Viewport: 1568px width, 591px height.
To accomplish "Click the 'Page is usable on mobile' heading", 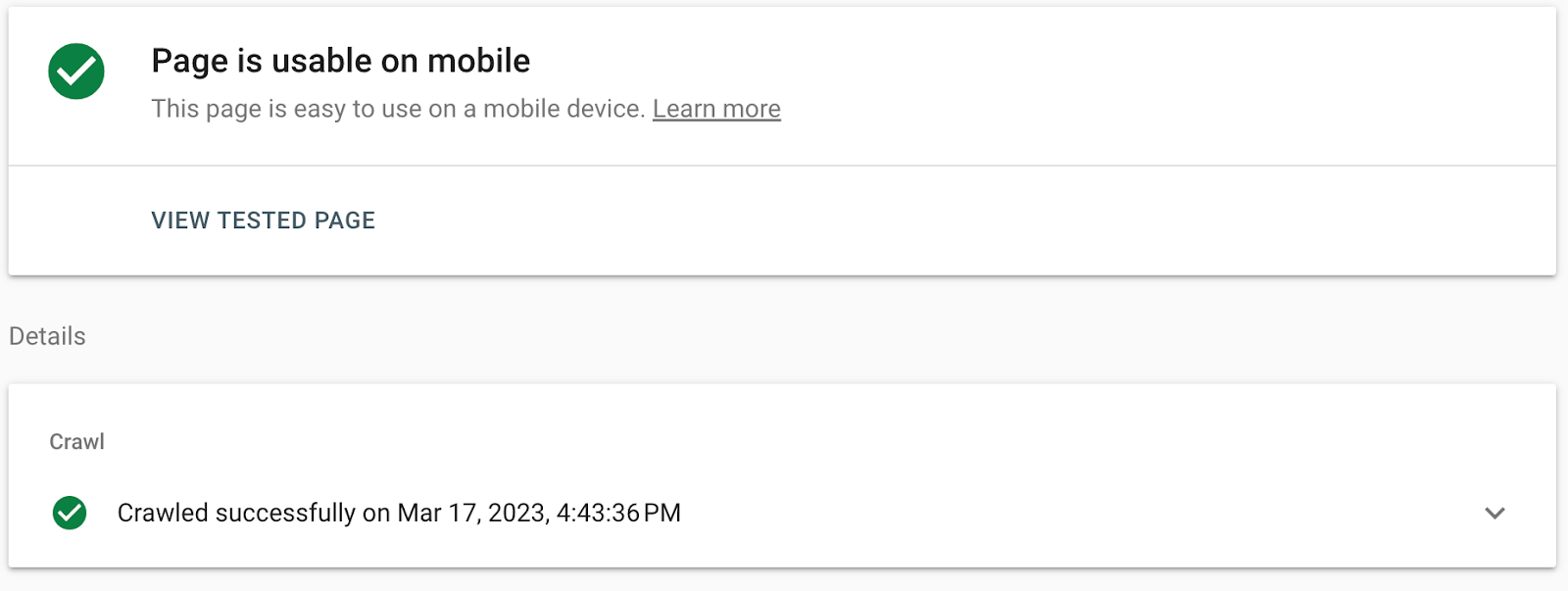I will (340, 60).
